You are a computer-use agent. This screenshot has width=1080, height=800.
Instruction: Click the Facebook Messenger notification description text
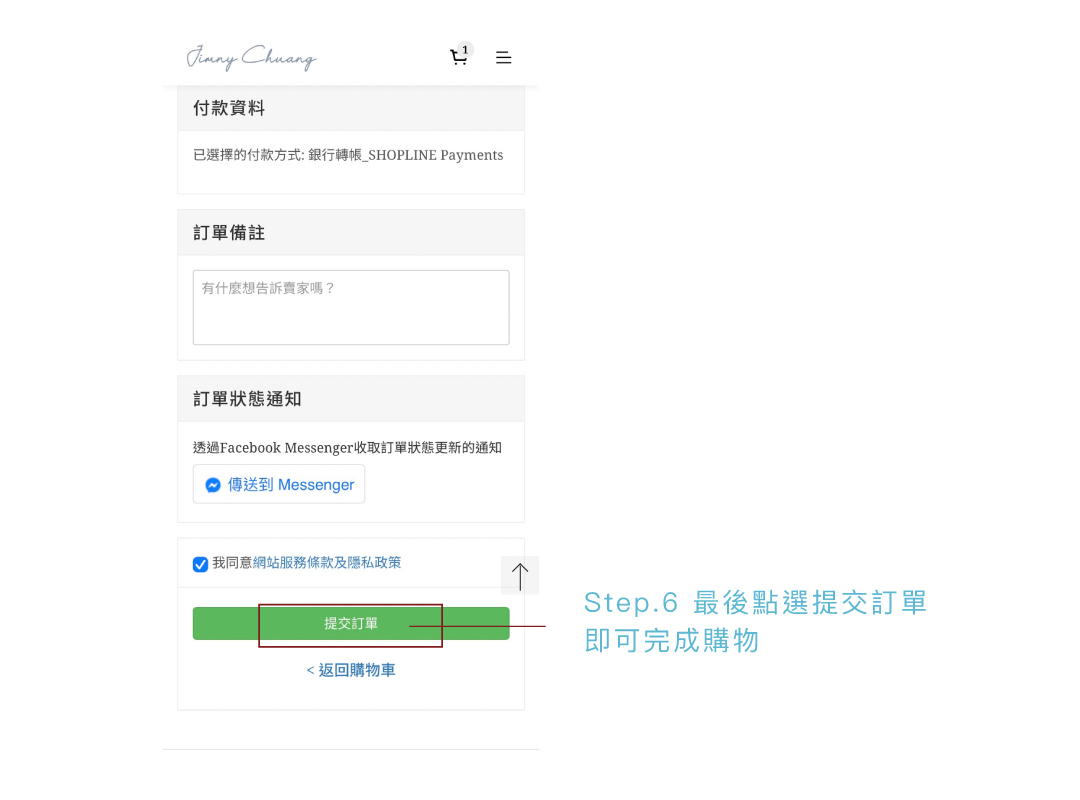click(x=347, y=448)
